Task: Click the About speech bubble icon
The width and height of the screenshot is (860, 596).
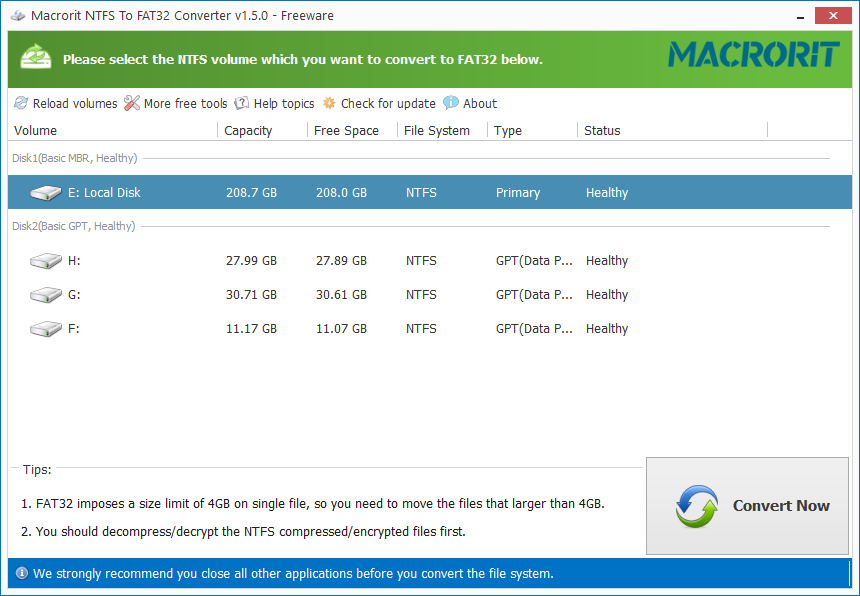Action: 451,103
